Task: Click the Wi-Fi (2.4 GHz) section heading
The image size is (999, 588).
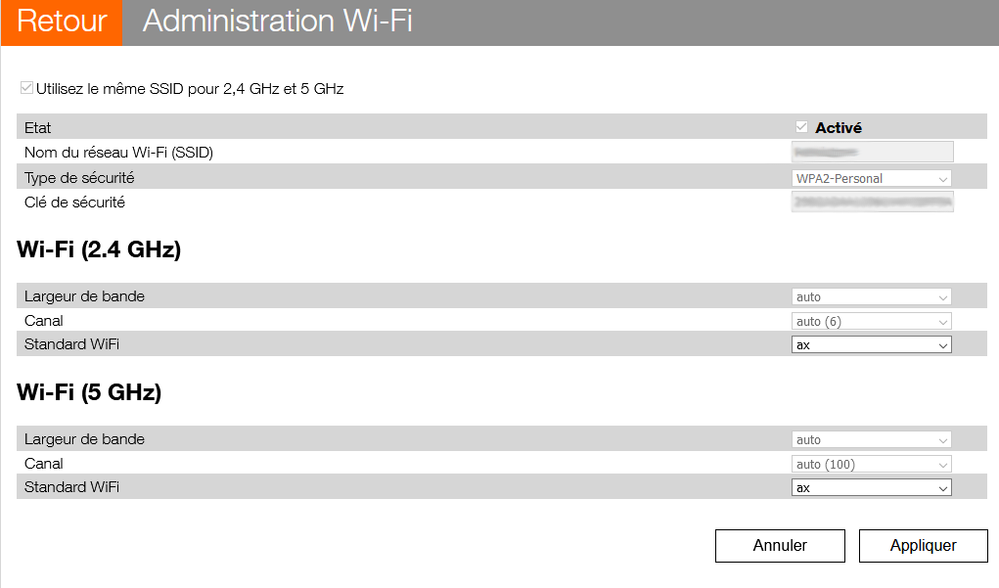Action: (100, 250)
